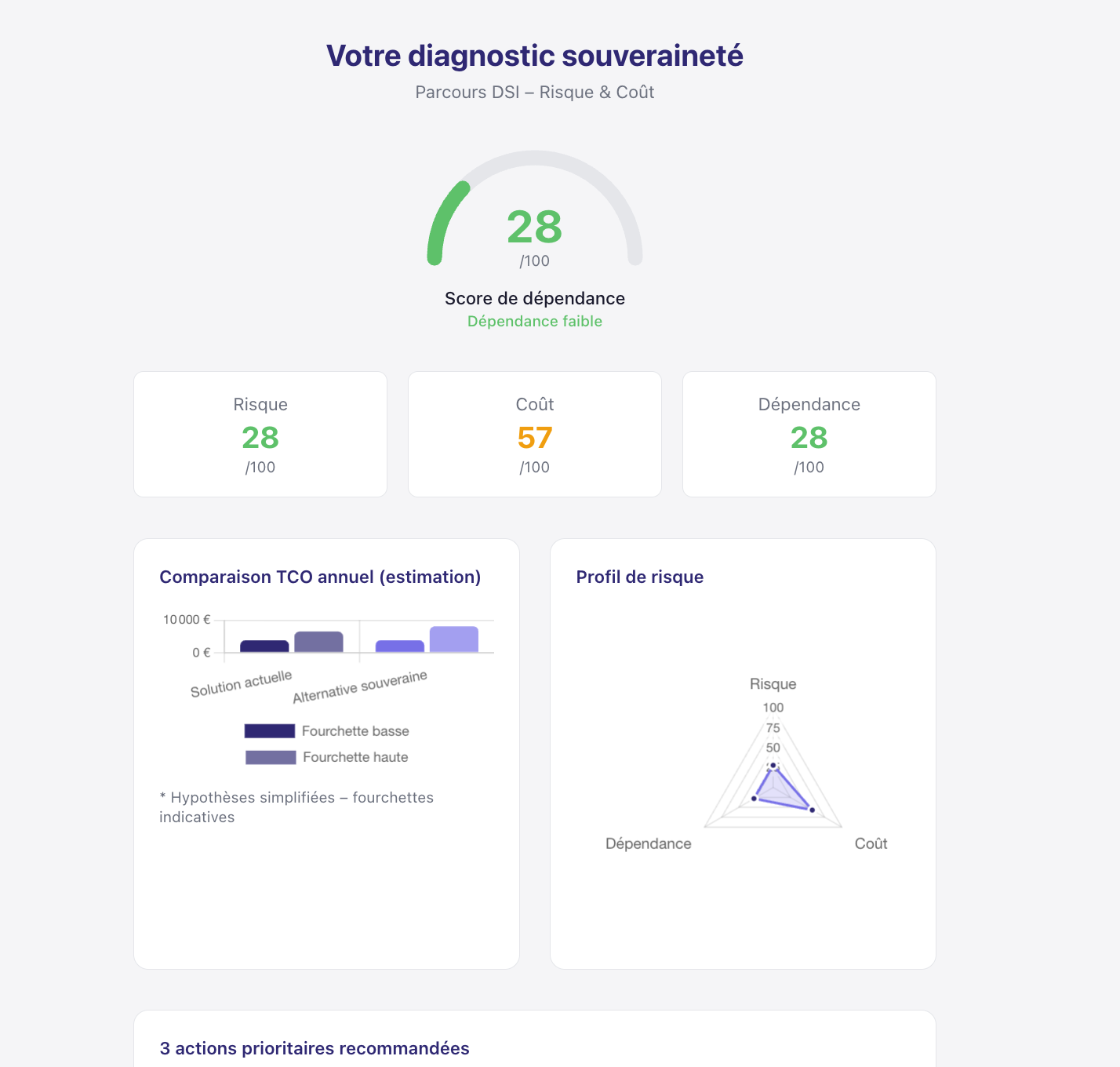Click the low-range bar for Alternative souveraine
The image size is (1120, 1067).
tap(400, 646)
